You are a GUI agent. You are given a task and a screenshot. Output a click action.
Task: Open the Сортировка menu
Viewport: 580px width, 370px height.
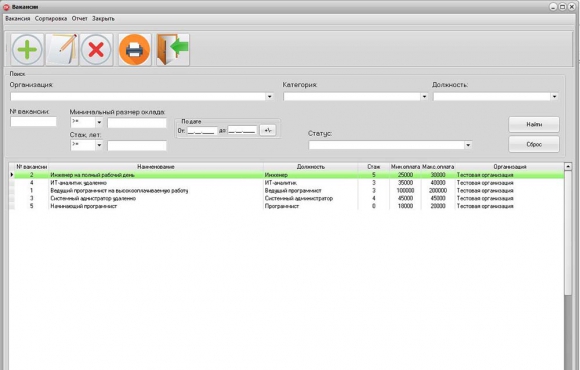tap(51, 18)
